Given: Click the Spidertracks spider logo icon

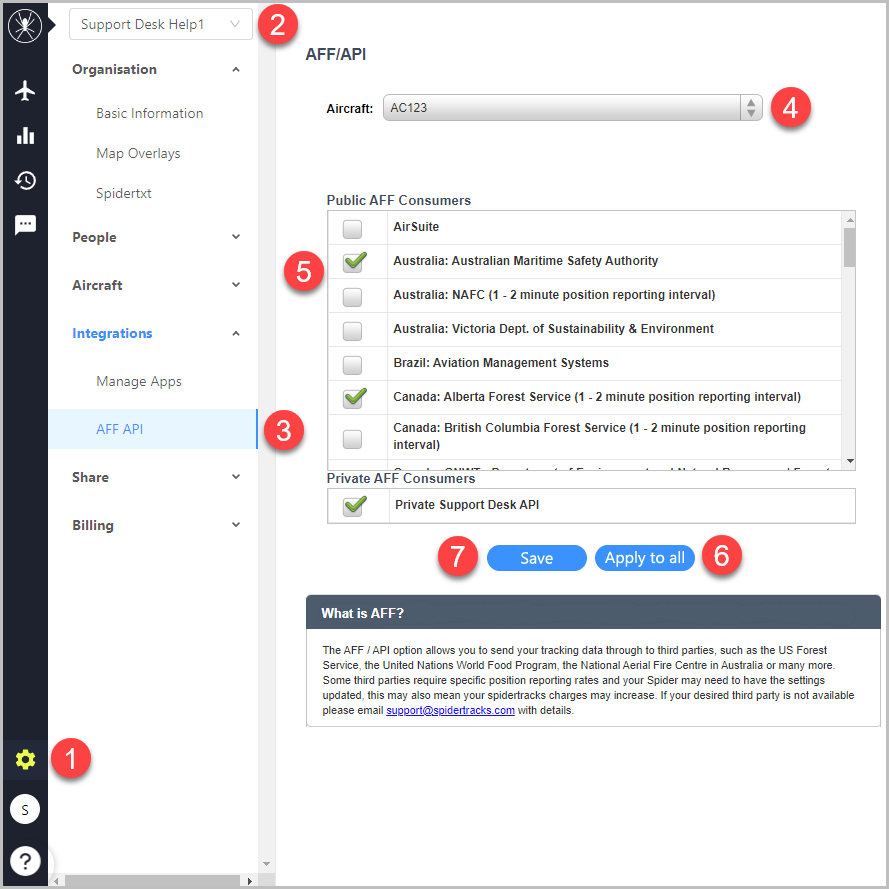Looking at the screenshot, I should click(24, 25).
